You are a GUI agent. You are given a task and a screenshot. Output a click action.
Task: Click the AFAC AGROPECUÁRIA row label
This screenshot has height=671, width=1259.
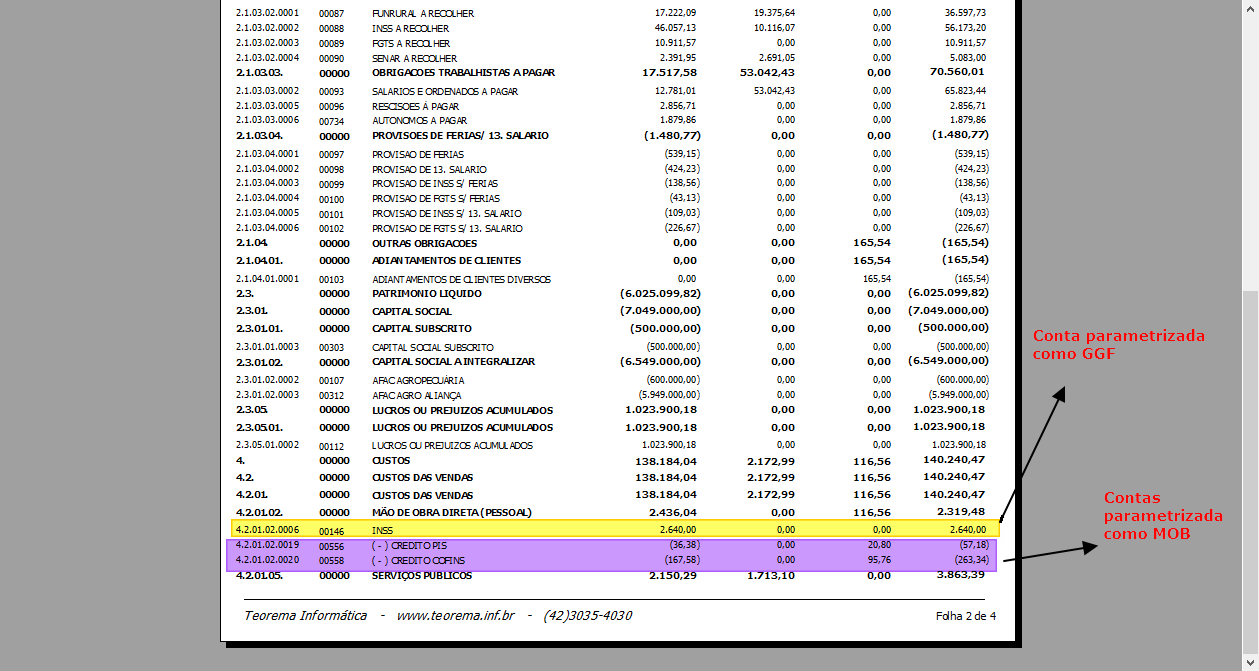tap(418, 381)
